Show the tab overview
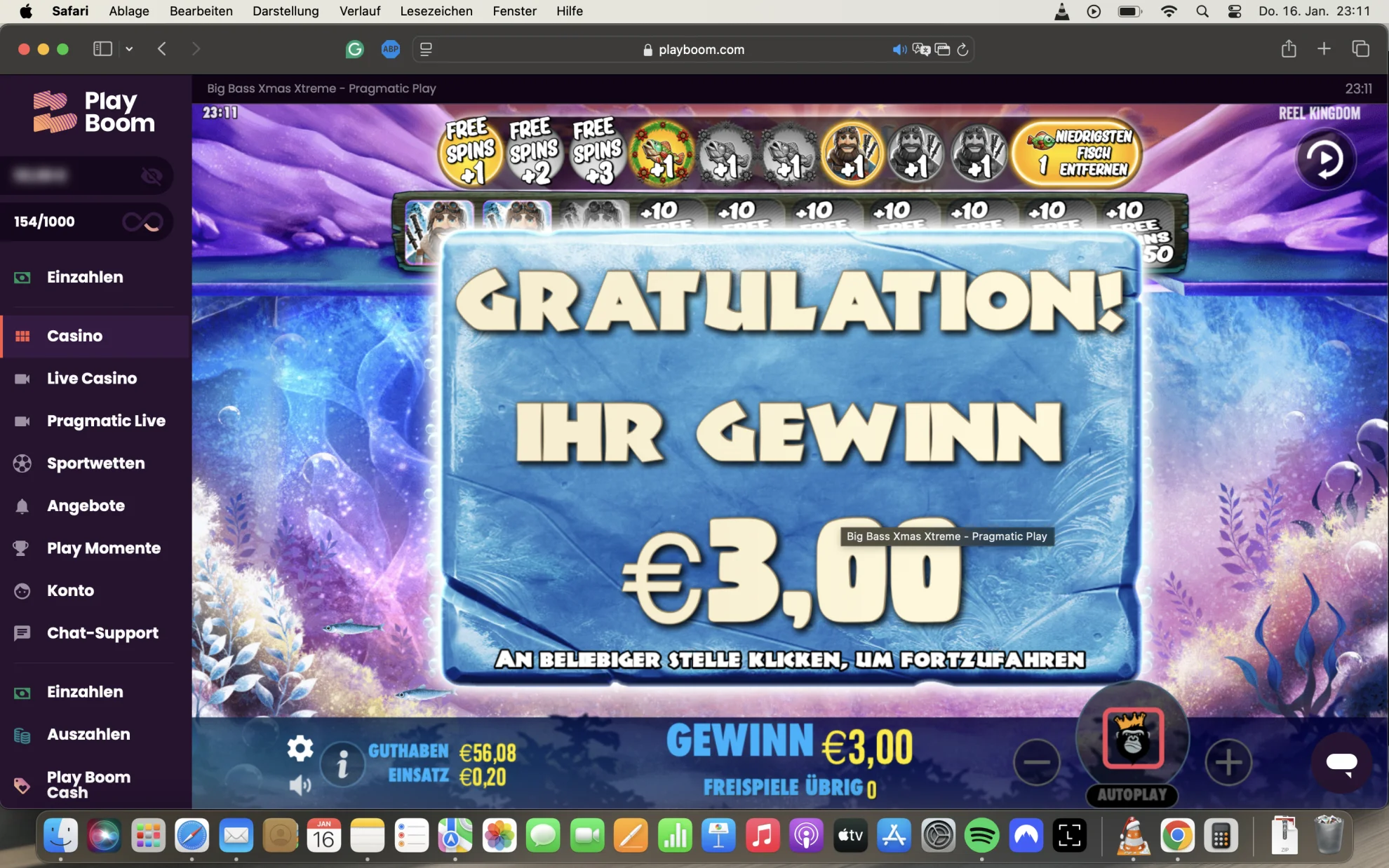1389x868 pixels. coord(1360,49)
